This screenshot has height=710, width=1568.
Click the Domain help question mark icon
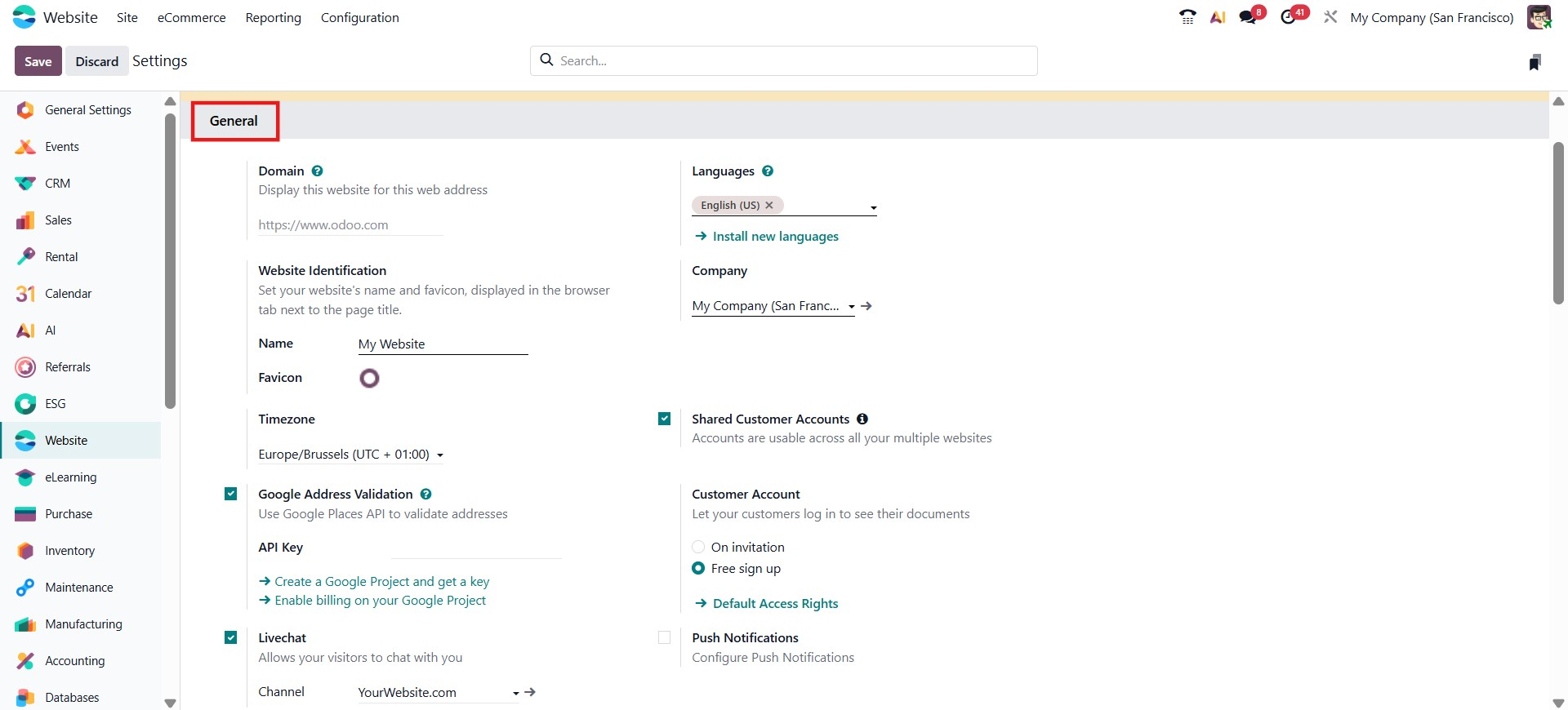point(318,171)
